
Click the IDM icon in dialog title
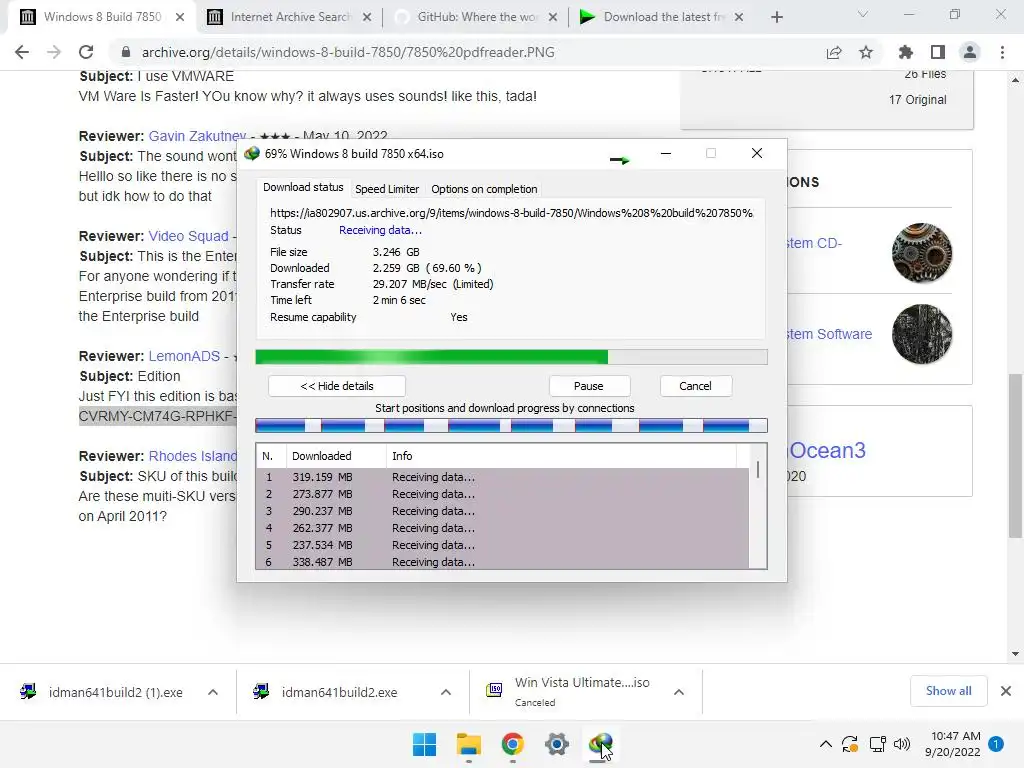coord(252,154)
